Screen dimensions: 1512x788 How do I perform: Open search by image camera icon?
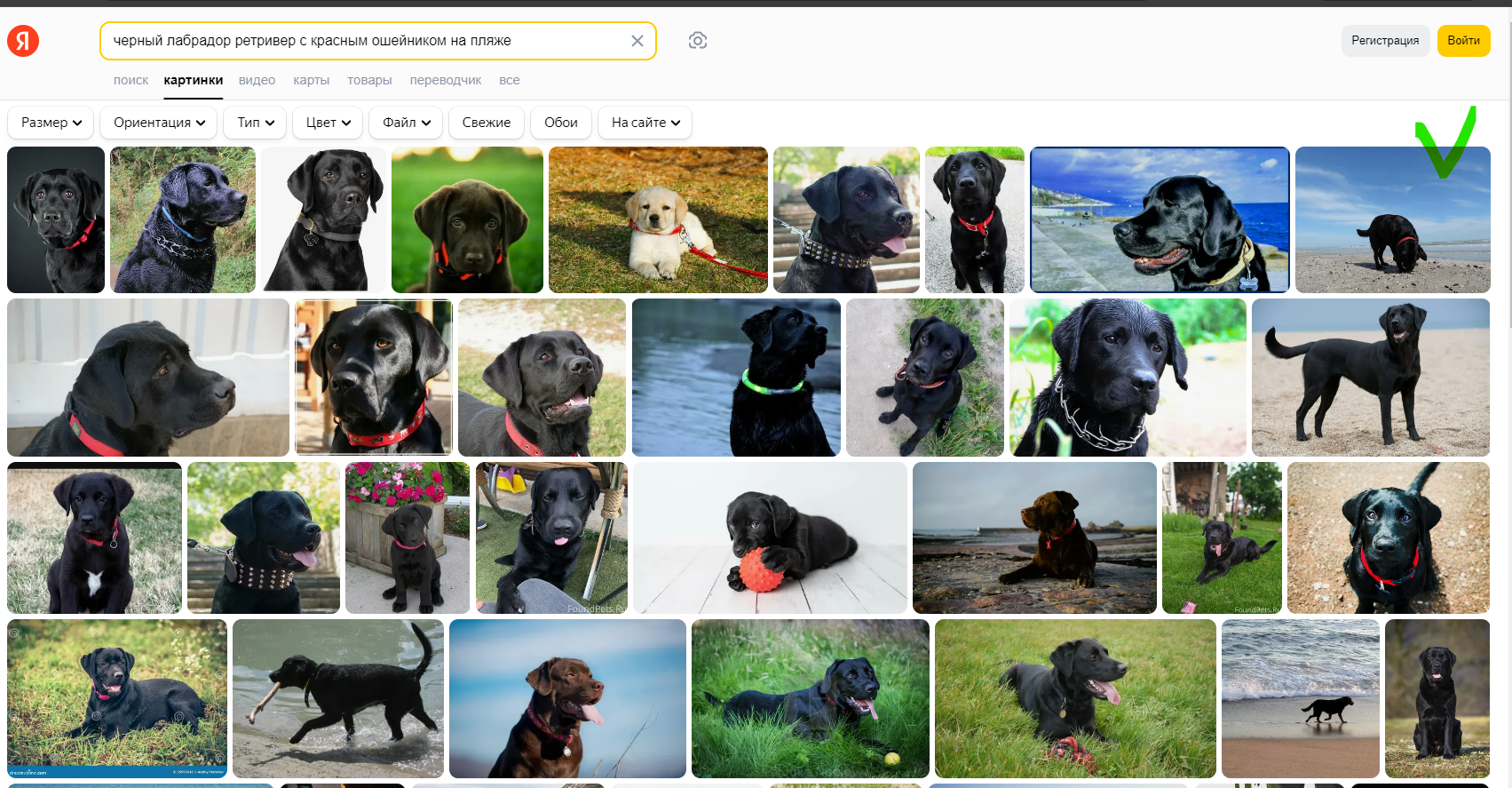[x=698, y=41]
